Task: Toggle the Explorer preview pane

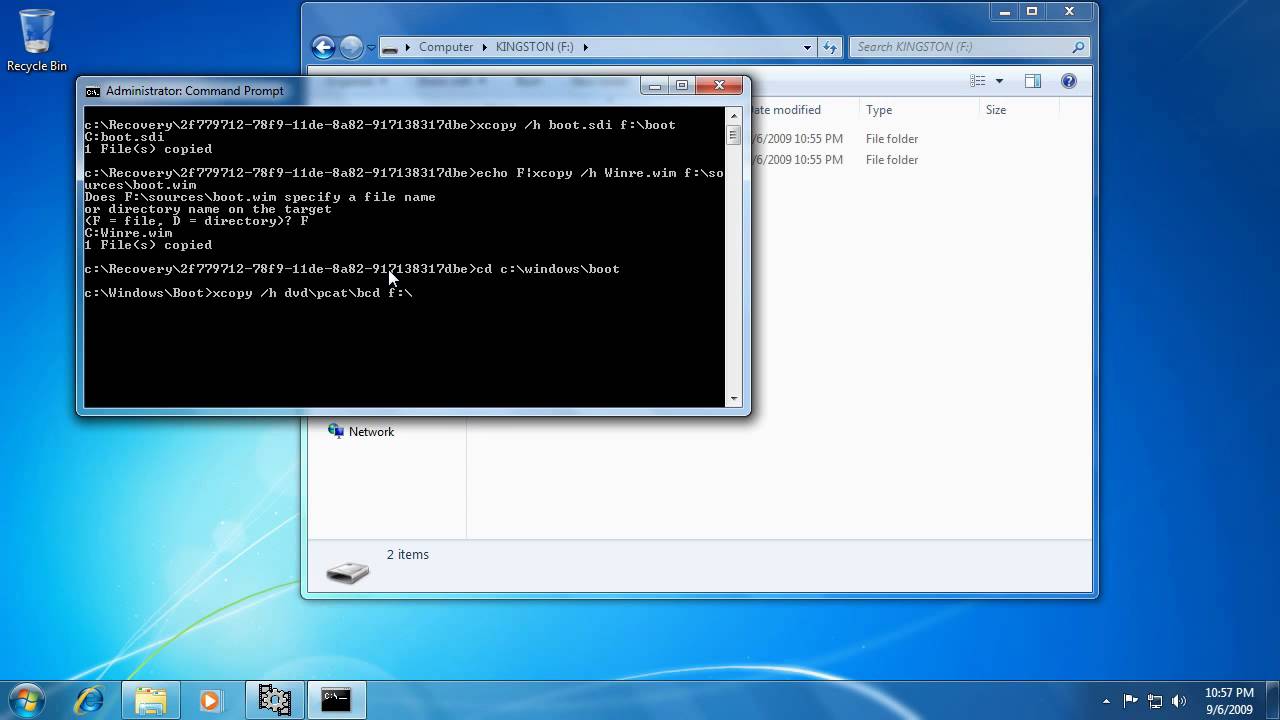Action: [x=1033, y=81]
